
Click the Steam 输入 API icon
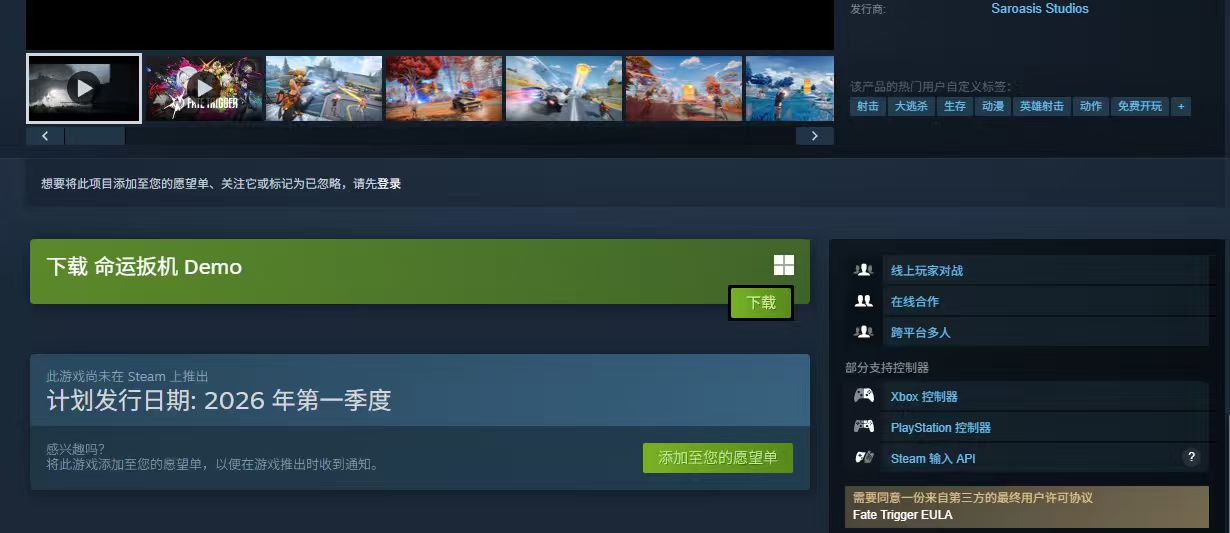tap(863, 458)
